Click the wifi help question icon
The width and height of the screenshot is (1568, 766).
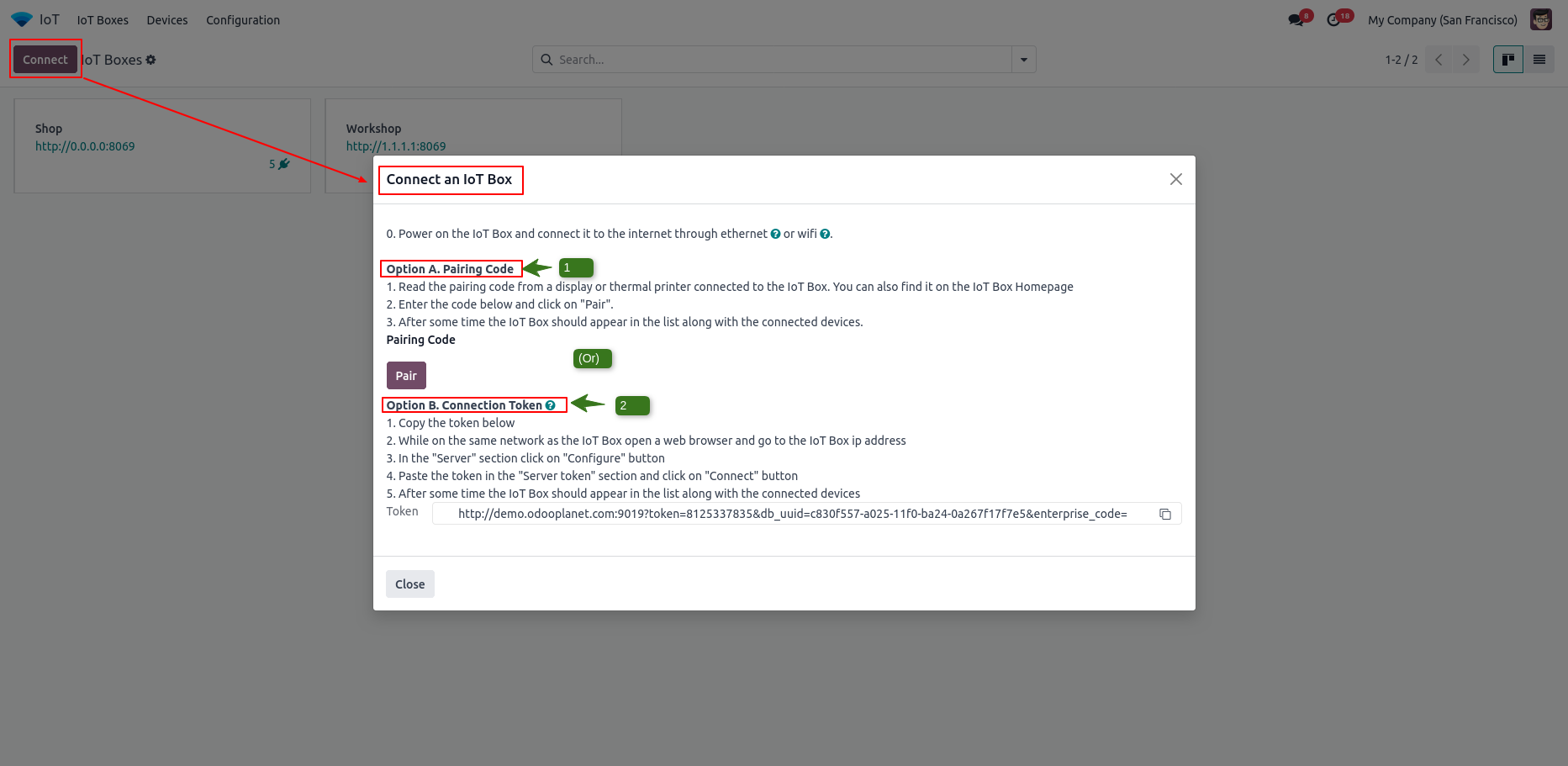(x=825, y=235)
